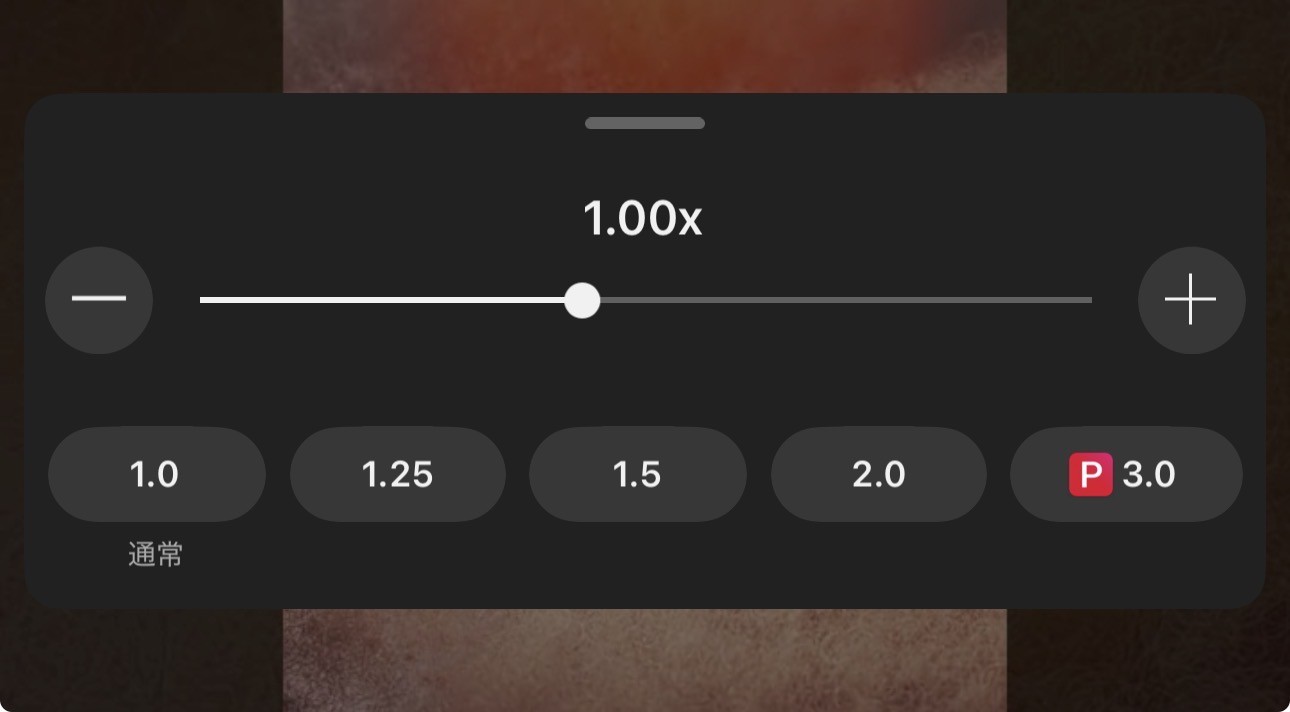Tap the 通常 label under 1.0
The image size is (1290, 712).
tap(156, 554)
